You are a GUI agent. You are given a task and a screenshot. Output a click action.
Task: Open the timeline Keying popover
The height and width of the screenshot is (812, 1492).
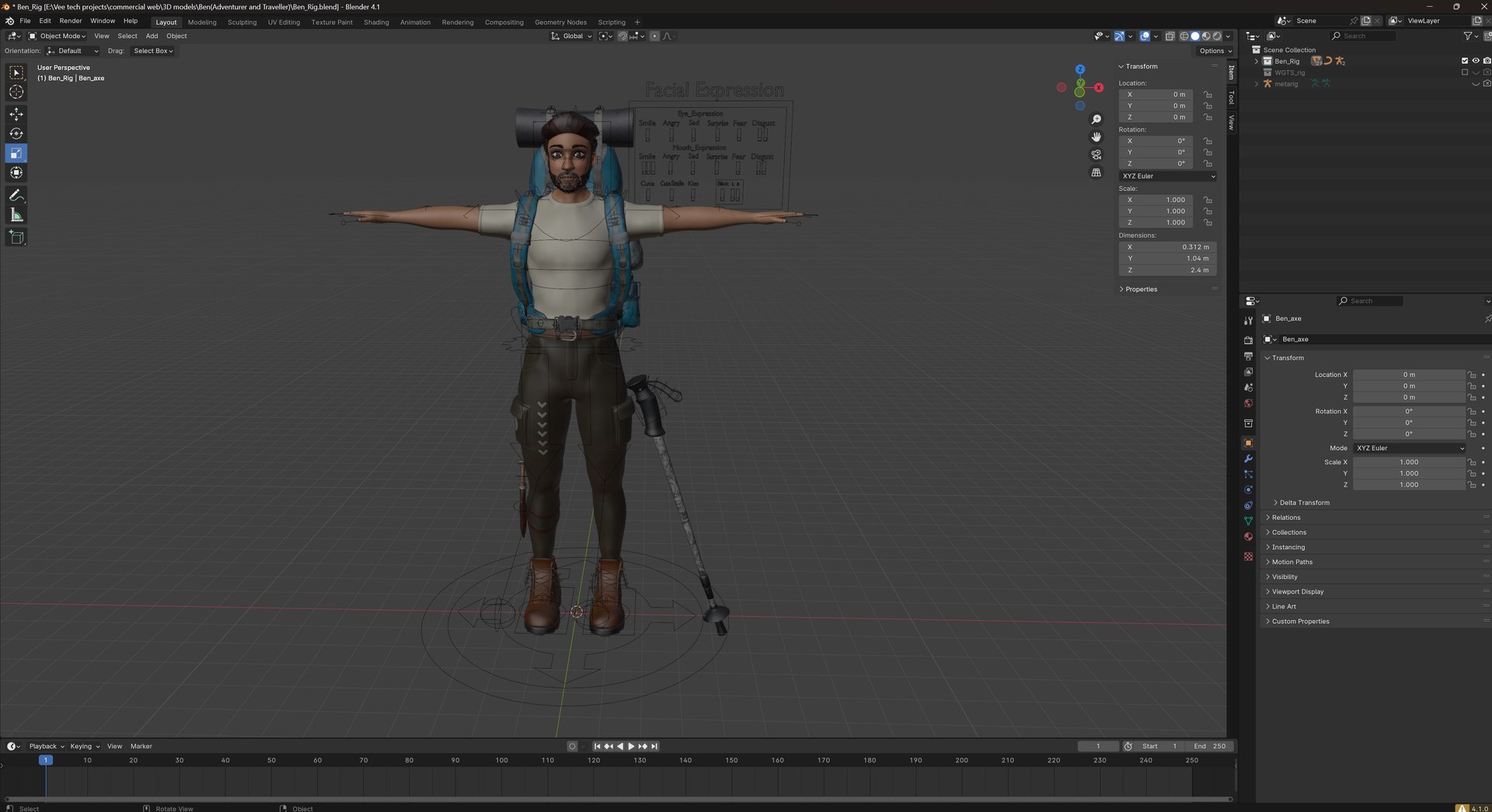click(x=85, y=746)
